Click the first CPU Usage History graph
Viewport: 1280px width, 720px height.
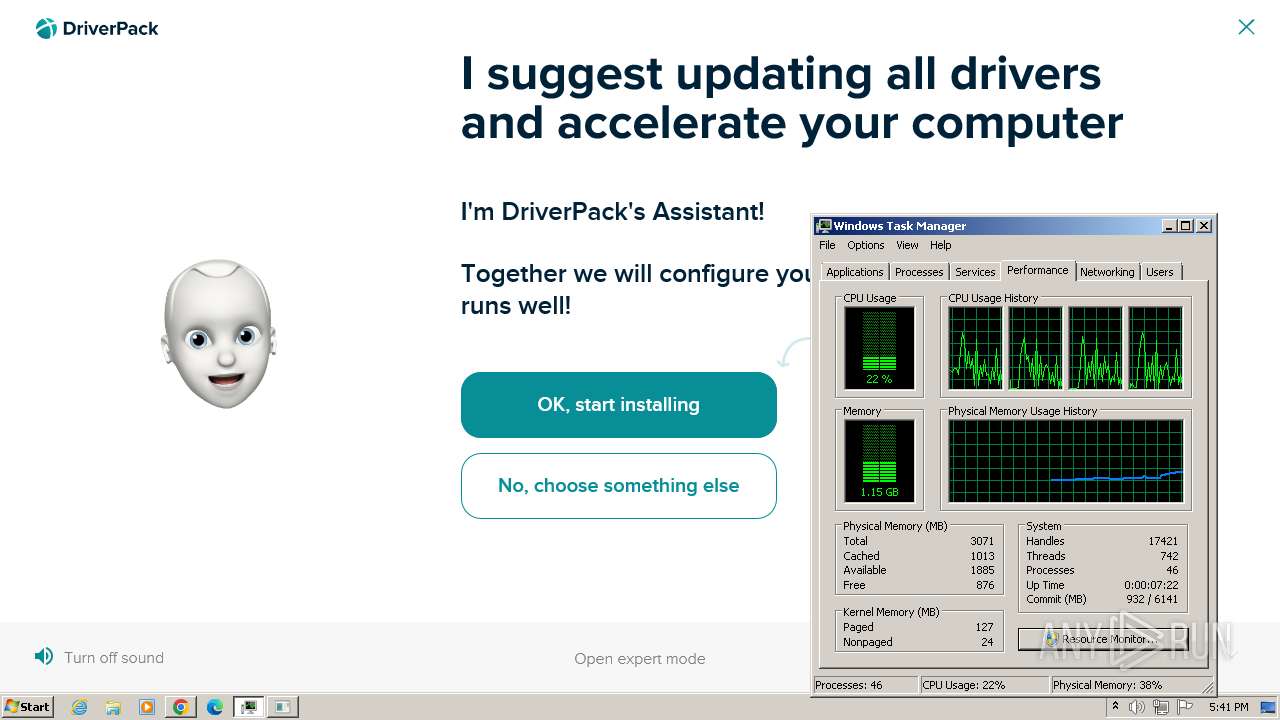pyautogui.click(x=975, y=347)
